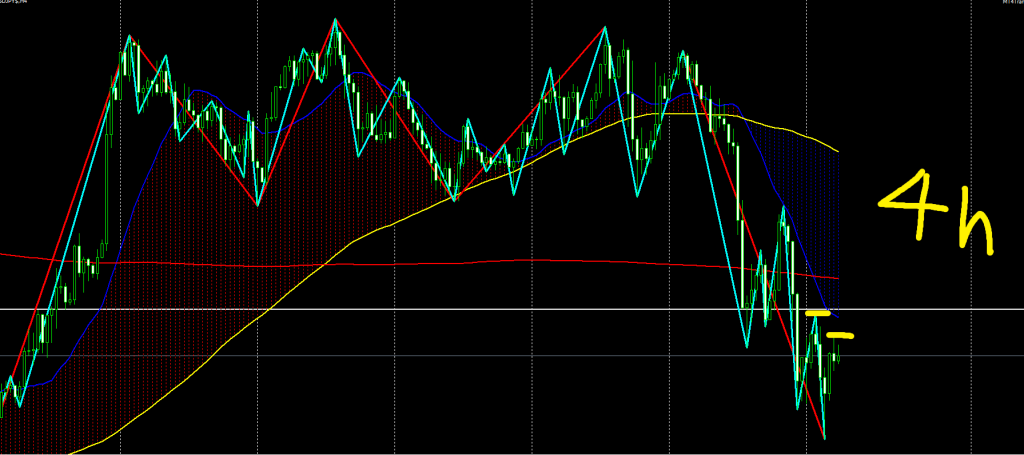Click the right end of red average line
This screenshot has height=455, width=1024.
[x=836, y=277]
